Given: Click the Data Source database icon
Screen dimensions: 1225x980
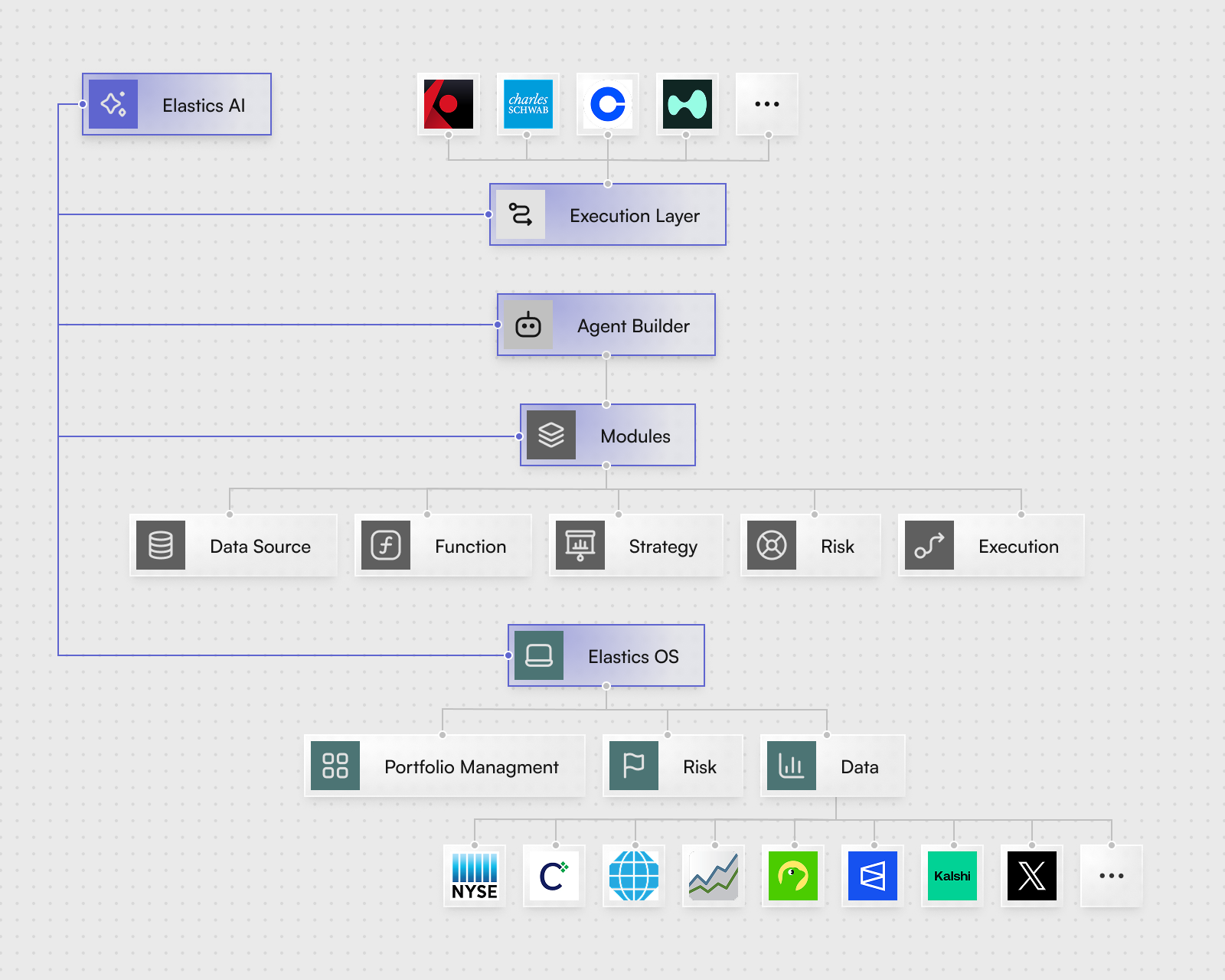Looking at the screenshot, I should click(161, 545).
